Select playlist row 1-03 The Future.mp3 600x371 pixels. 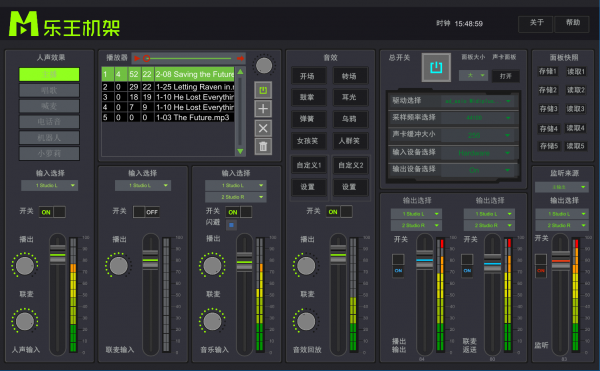click(168, 117)
